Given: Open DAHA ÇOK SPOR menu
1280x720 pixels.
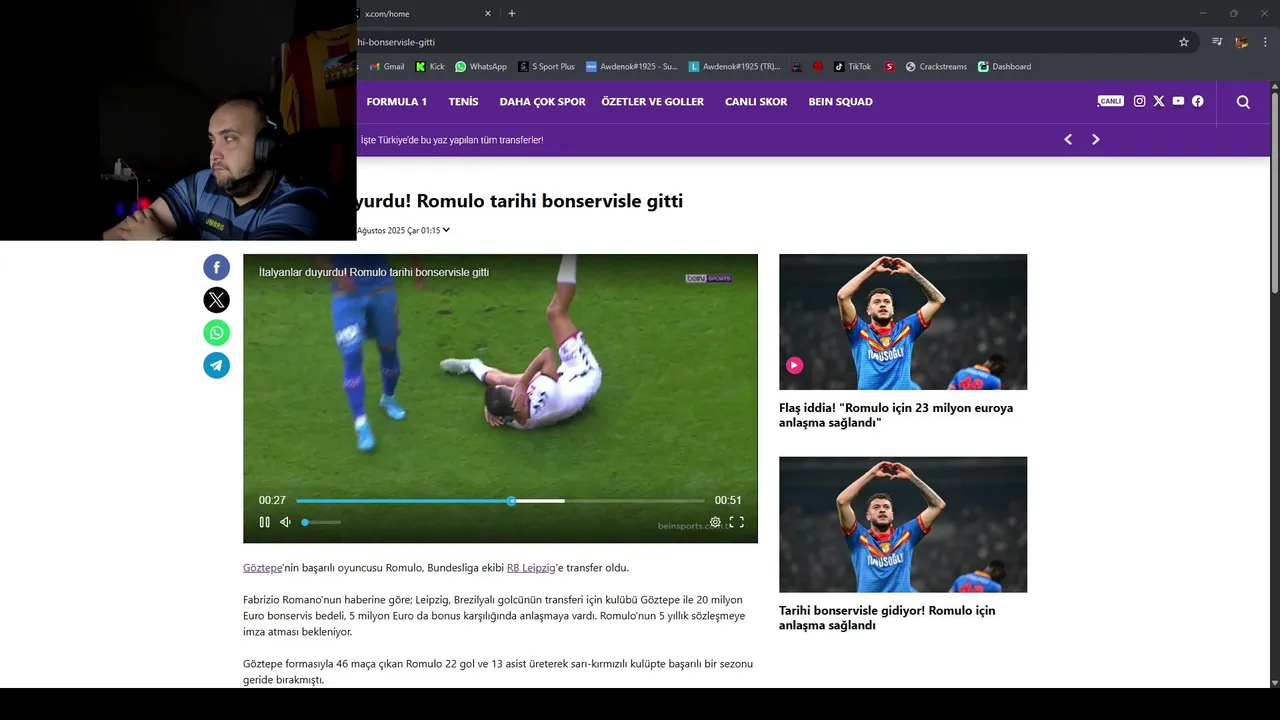Looking at the screenshot, I should [x=543, y=102].
